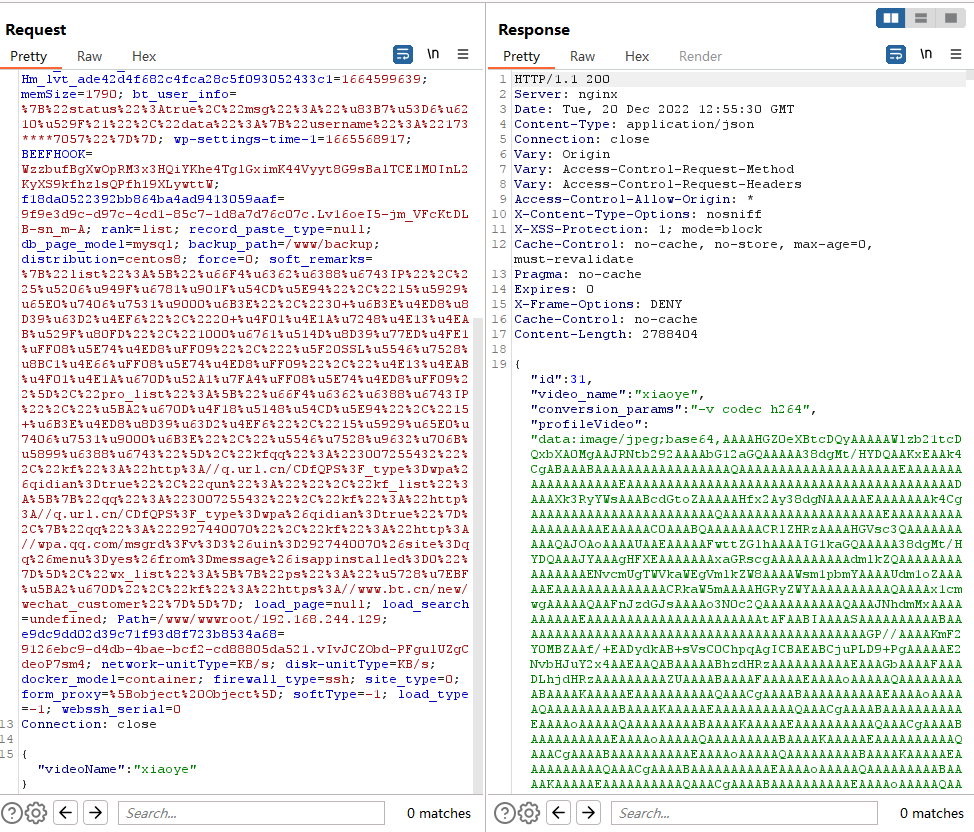Switch the Request view to the Raw tab
Screen dimensions: 974x832
89,56
